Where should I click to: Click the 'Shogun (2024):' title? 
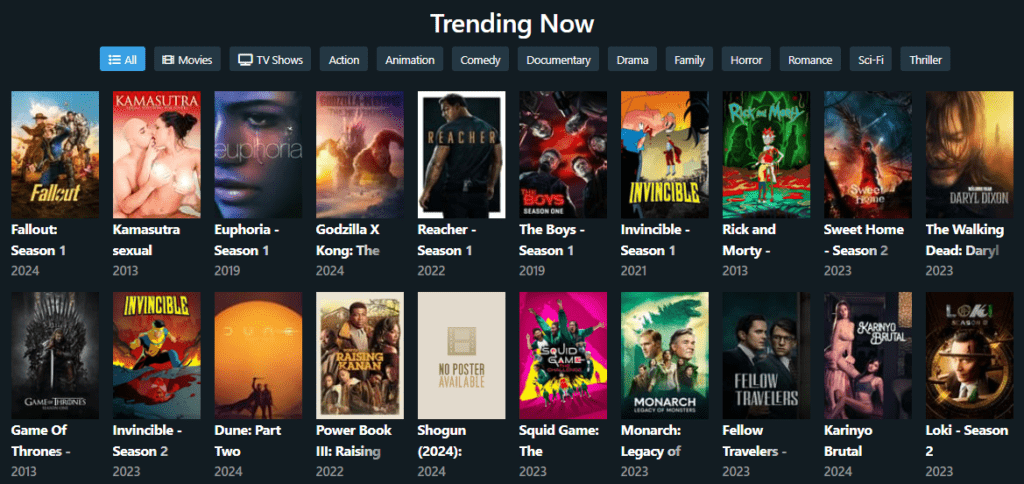[443, 441]
